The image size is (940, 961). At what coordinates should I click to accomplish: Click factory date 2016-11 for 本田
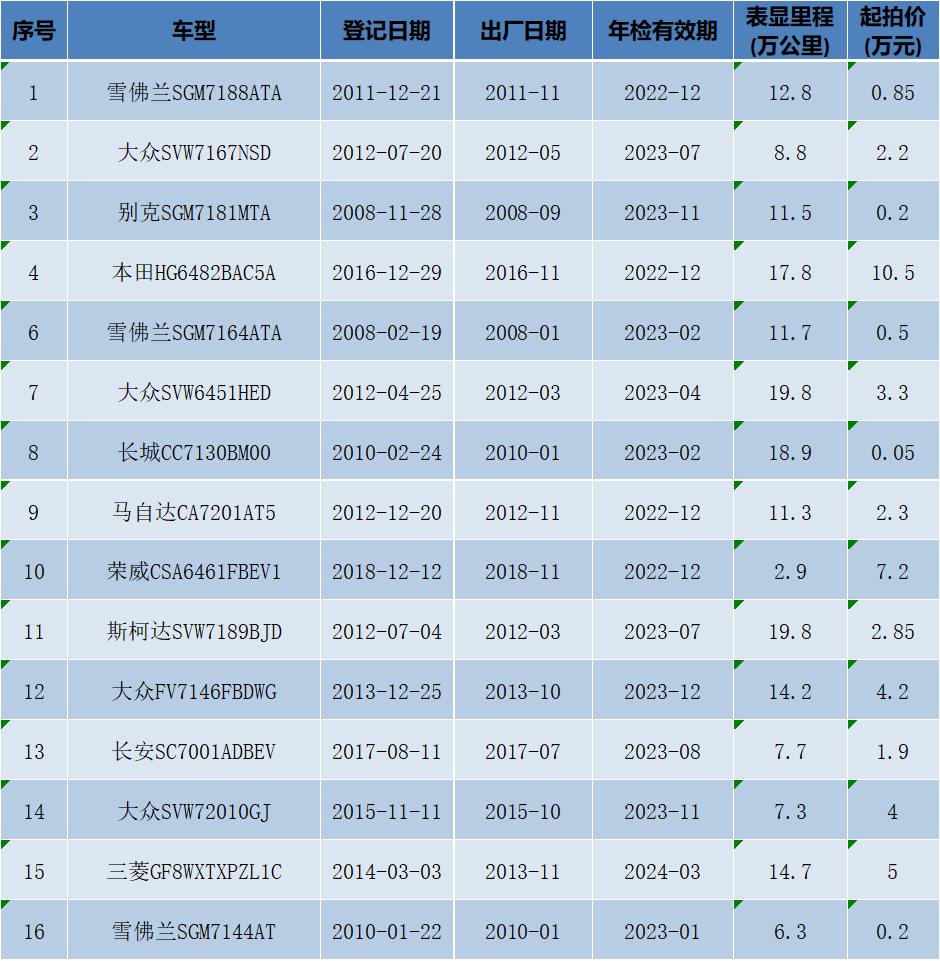tap(523, 272)
